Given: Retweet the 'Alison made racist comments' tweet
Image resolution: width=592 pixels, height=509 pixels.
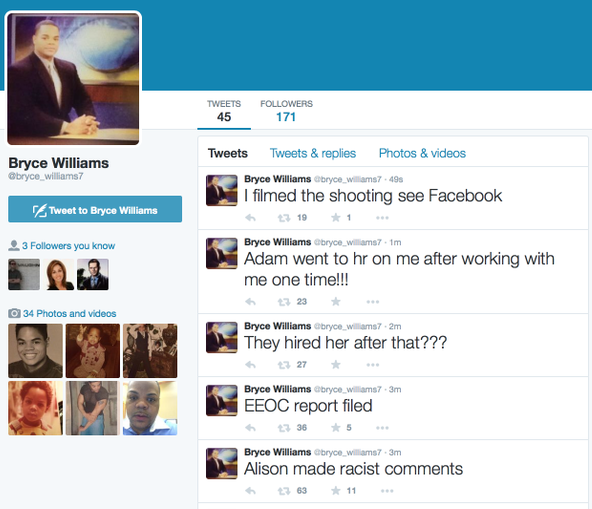Looking at the screenshot, I should (284, 491).
